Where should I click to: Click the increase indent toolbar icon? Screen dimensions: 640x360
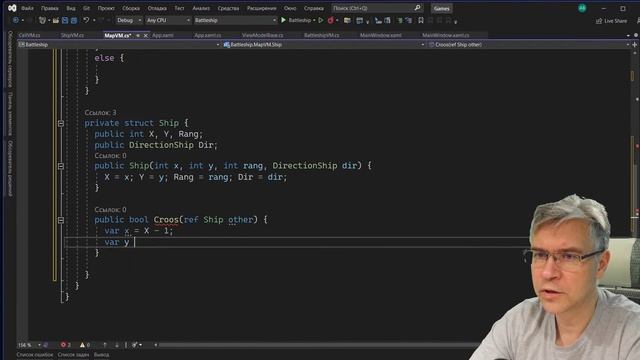pos(400,20)
